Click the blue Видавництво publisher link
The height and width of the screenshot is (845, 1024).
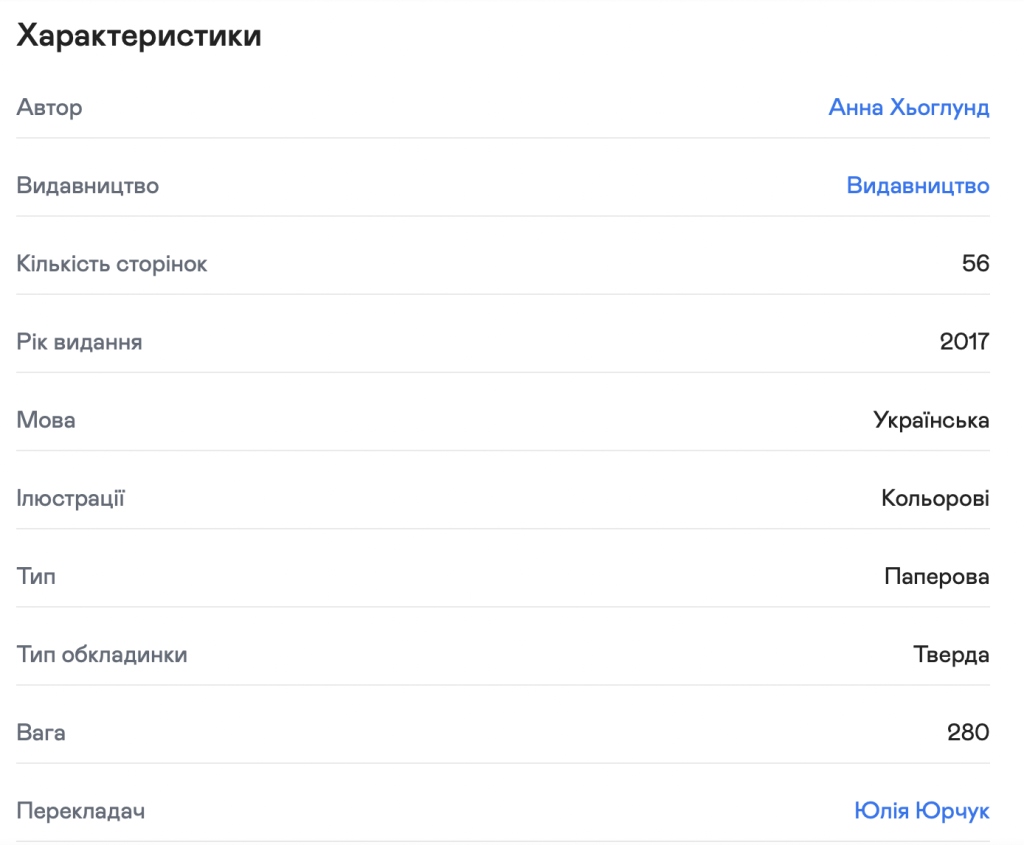point(917,186)
